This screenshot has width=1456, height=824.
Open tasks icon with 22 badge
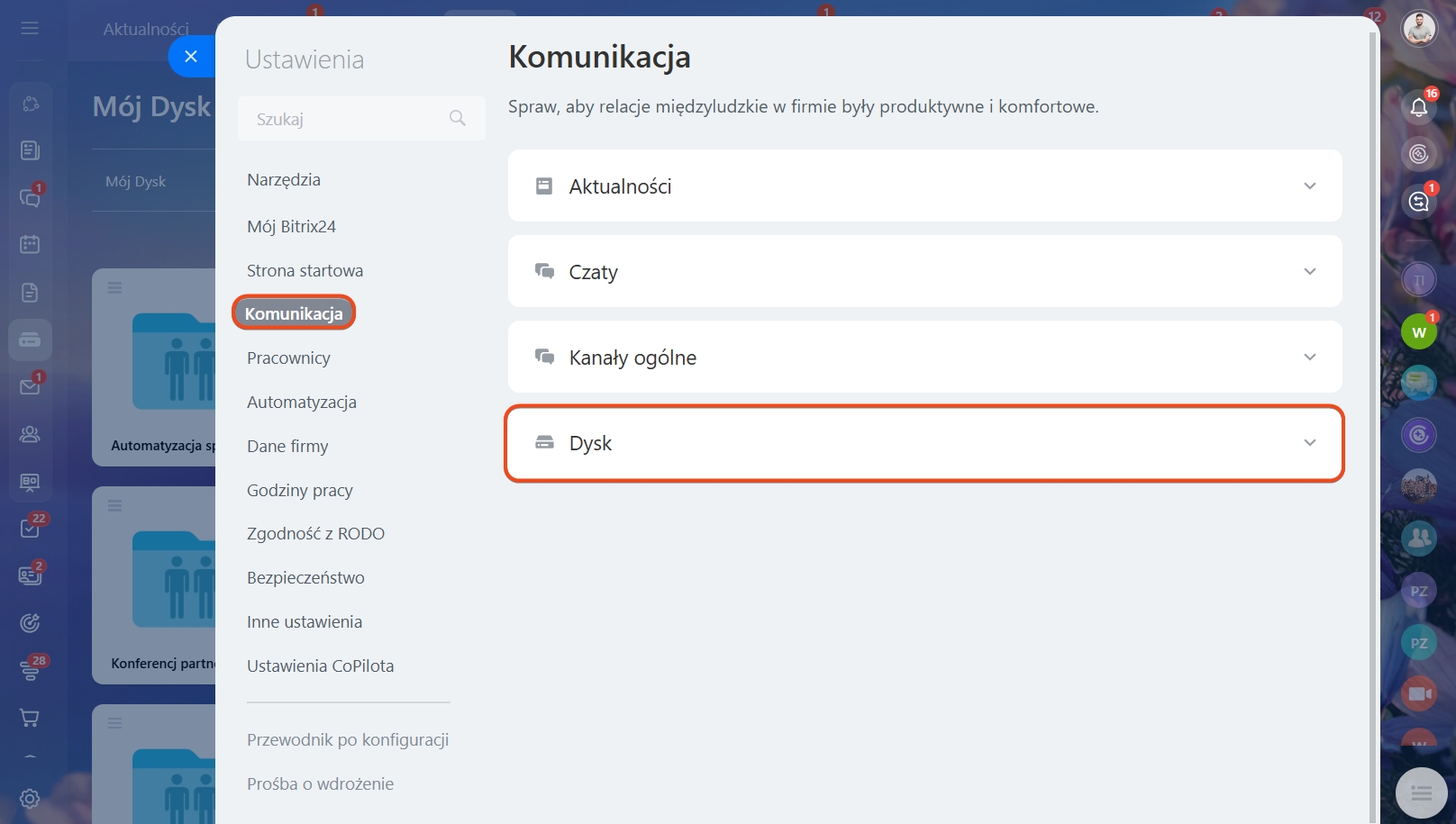30,528
